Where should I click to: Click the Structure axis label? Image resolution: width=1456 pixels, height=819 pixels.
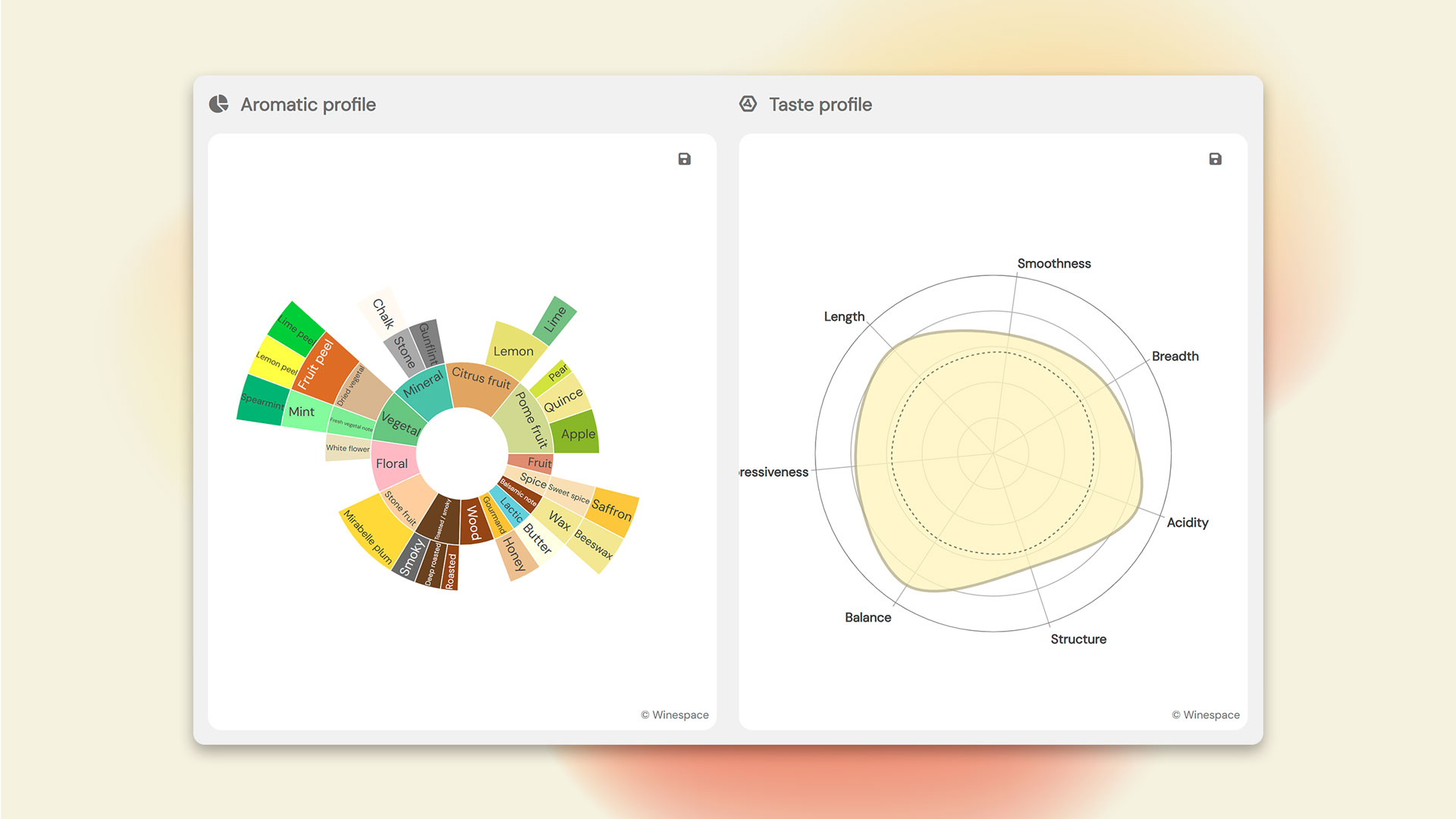(x=1078, y=639)
